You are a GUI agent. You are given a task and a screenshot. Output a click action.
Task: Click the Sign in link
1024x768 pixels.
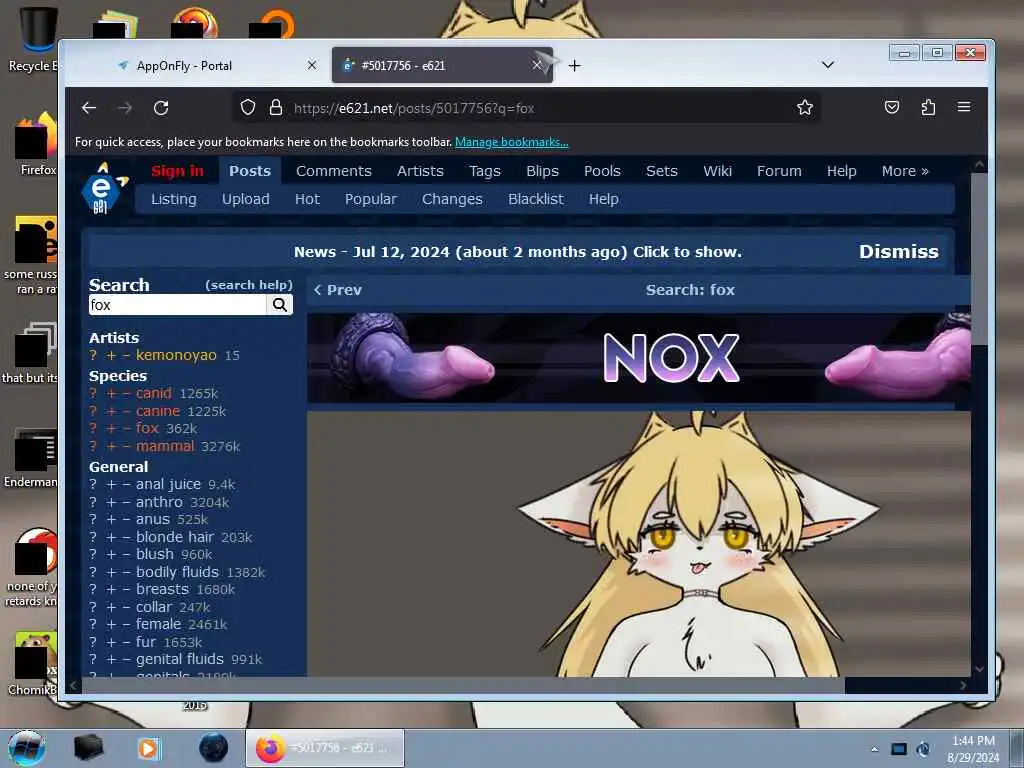point(178,171)
